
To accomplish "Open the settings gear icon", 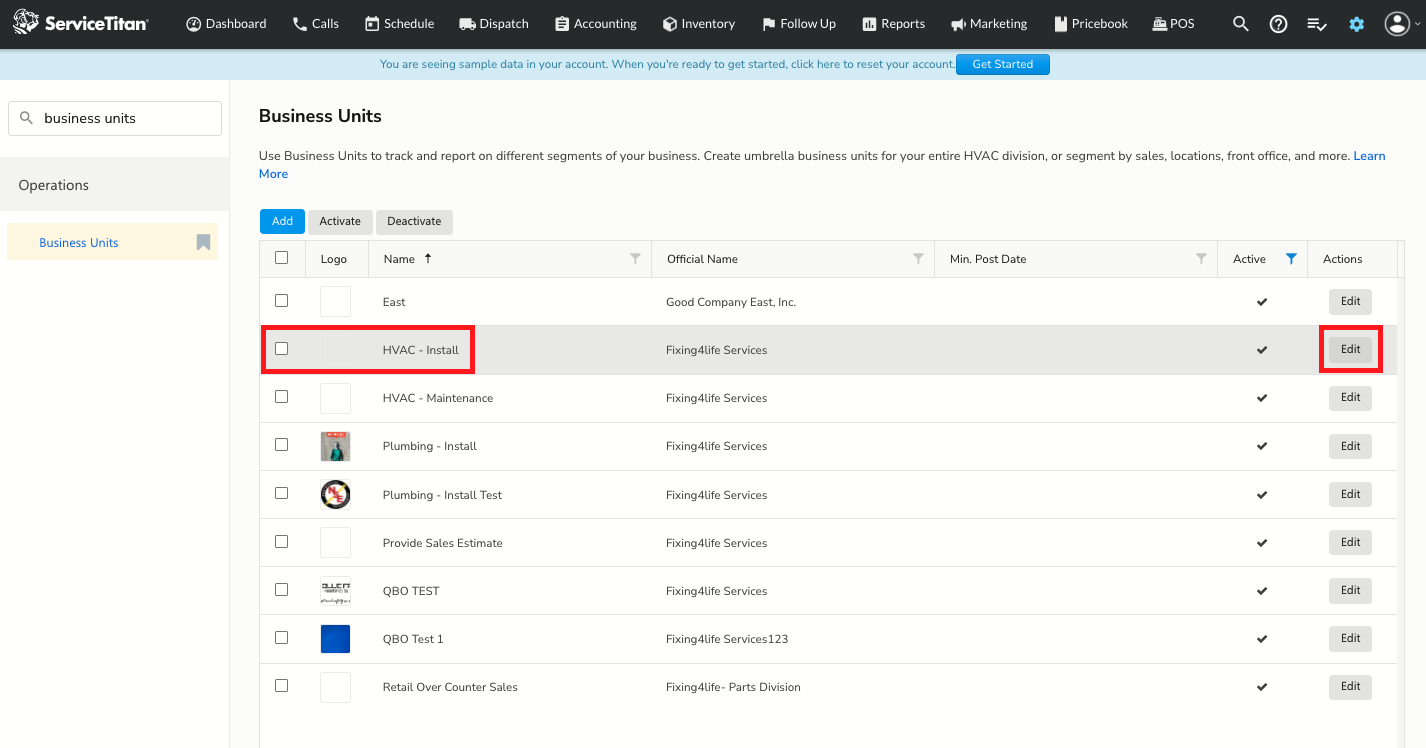I will [1356, 24].
